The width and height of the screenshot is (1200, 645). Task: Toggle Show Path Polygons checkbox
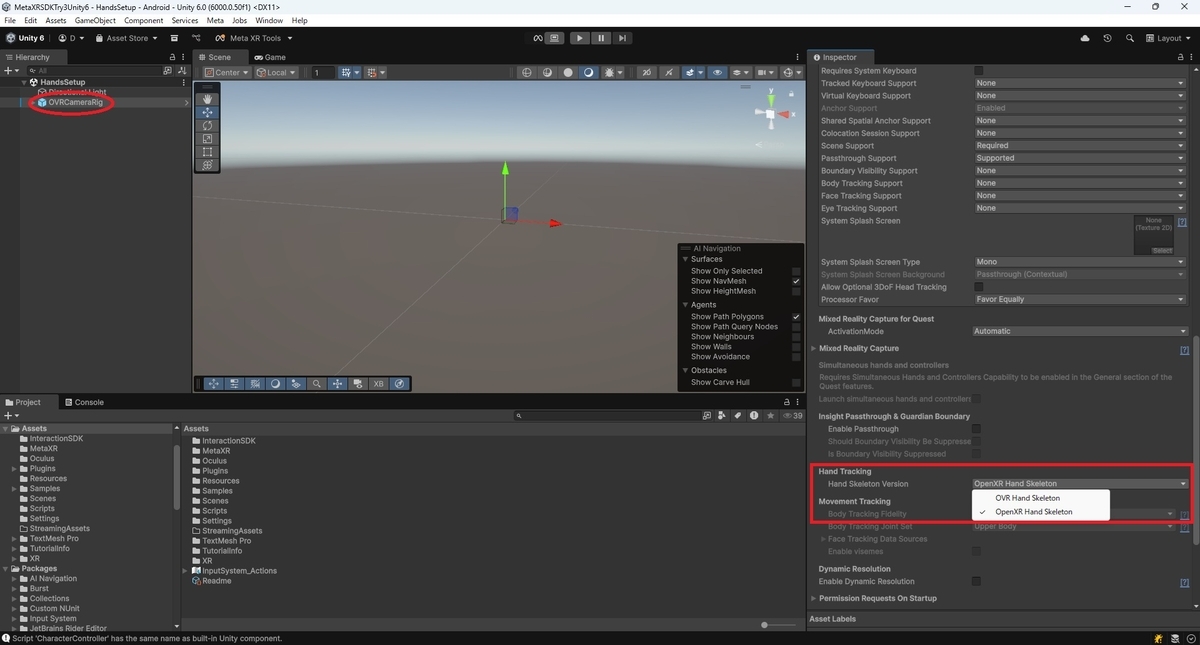tap(796, 316)
